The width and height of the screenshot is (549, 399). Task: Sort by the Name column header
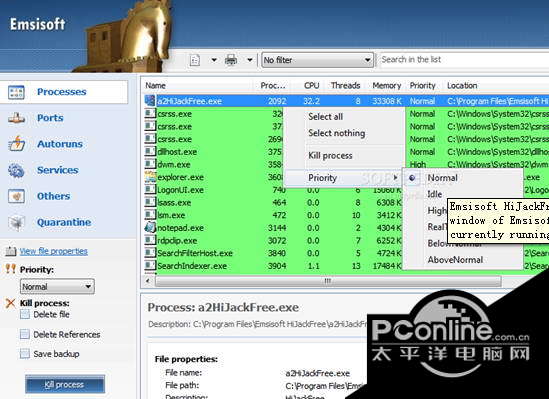(x=155, y=85)
